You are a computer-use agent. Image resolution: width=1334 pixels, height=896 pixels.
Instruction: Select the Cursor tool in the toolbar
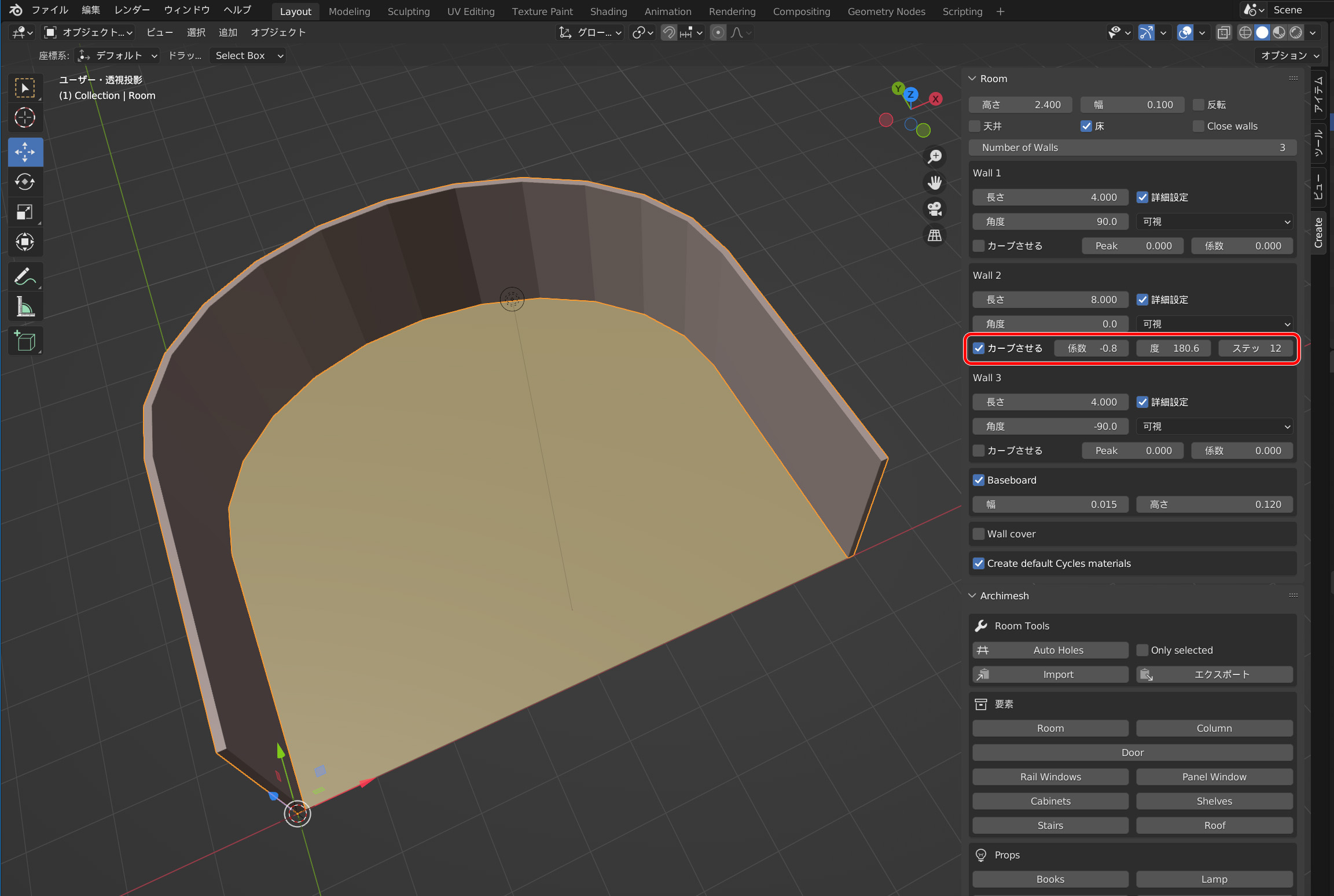tap(24, 118)
